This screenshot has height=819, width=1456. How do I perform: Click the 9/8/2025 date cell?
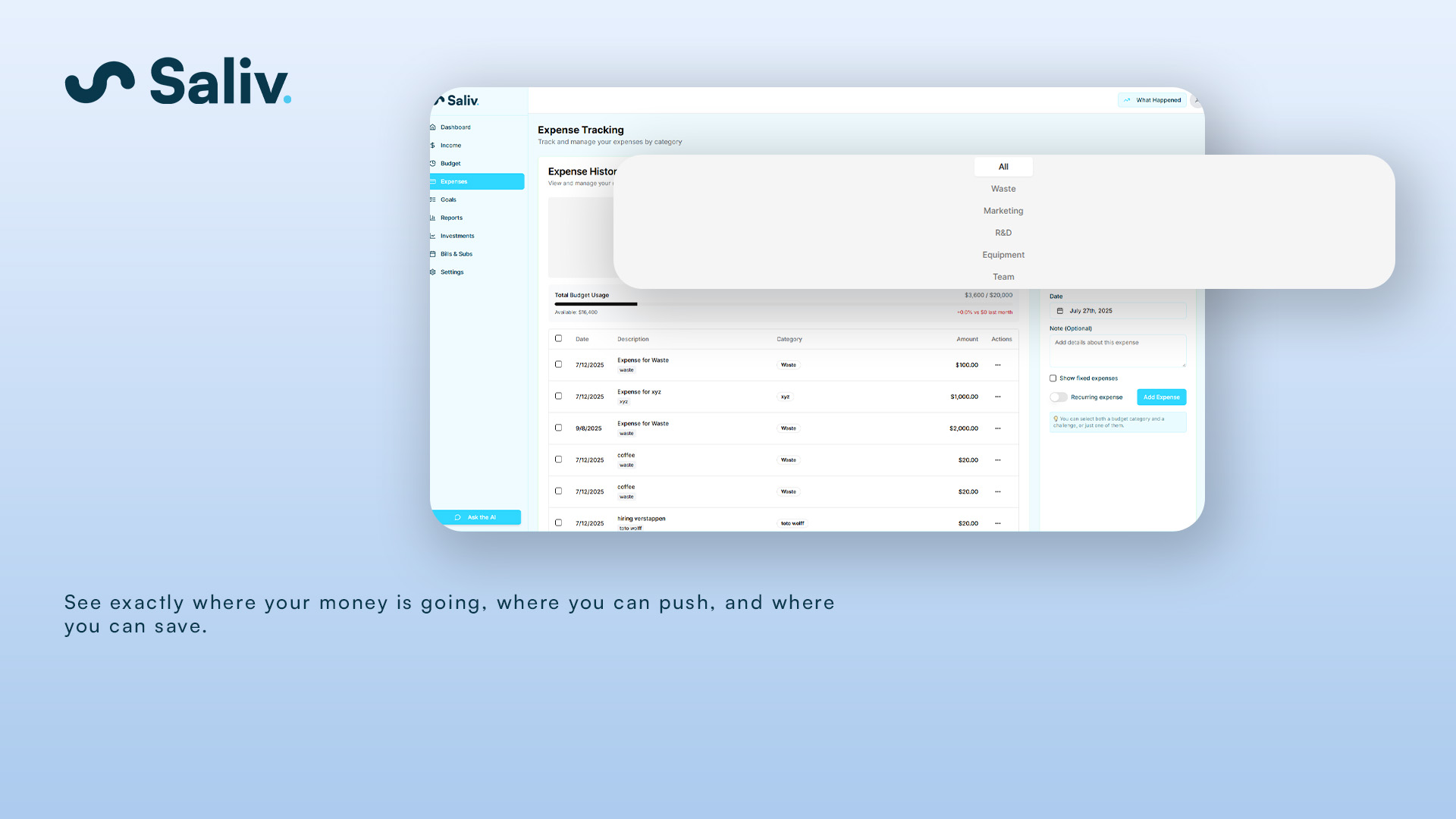click(588, 429)
